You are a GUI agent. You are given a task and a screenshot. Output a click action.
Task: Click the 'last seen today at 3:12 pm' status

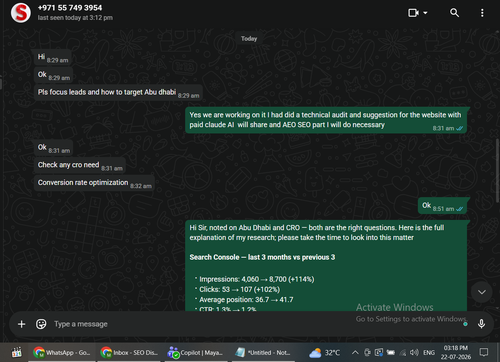(75, 18)
